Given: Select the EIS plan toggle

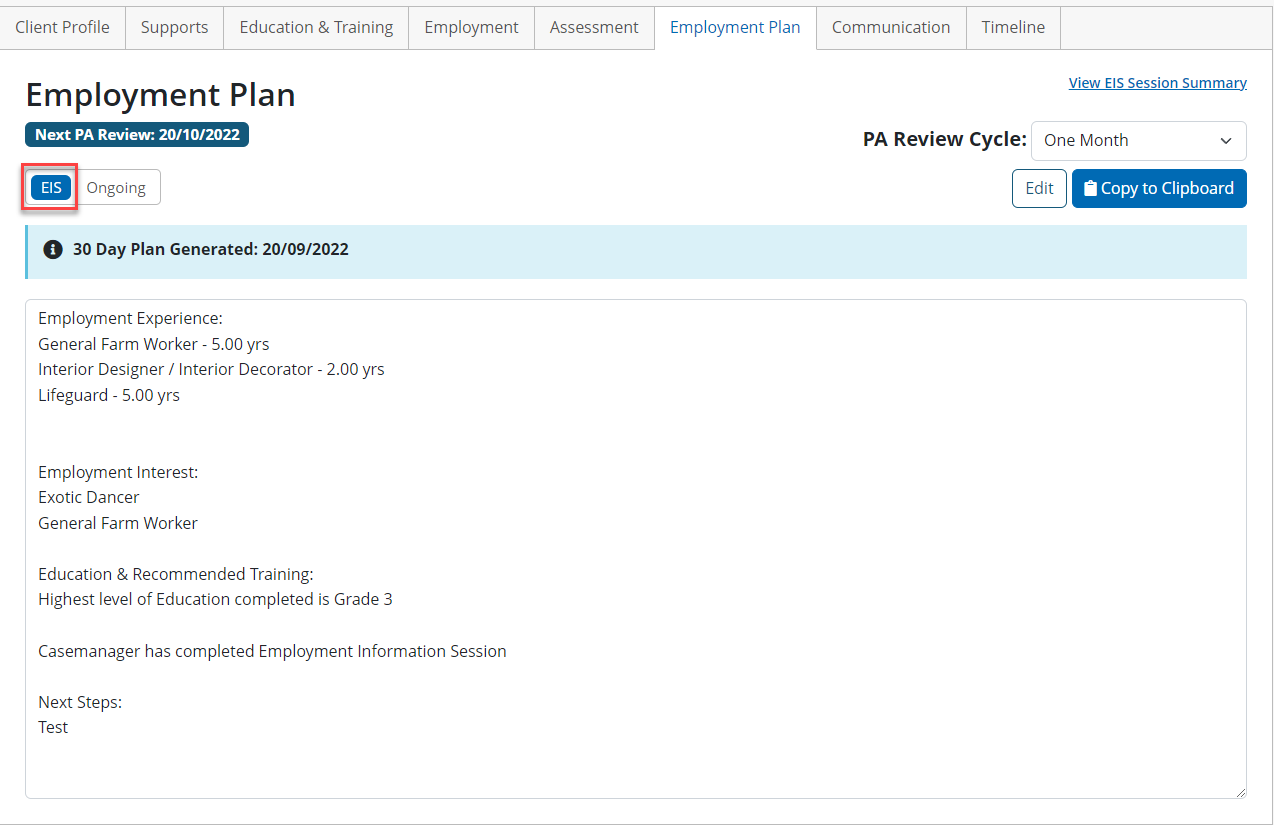Looking at the screenshot, I should (x=51, y=188).
